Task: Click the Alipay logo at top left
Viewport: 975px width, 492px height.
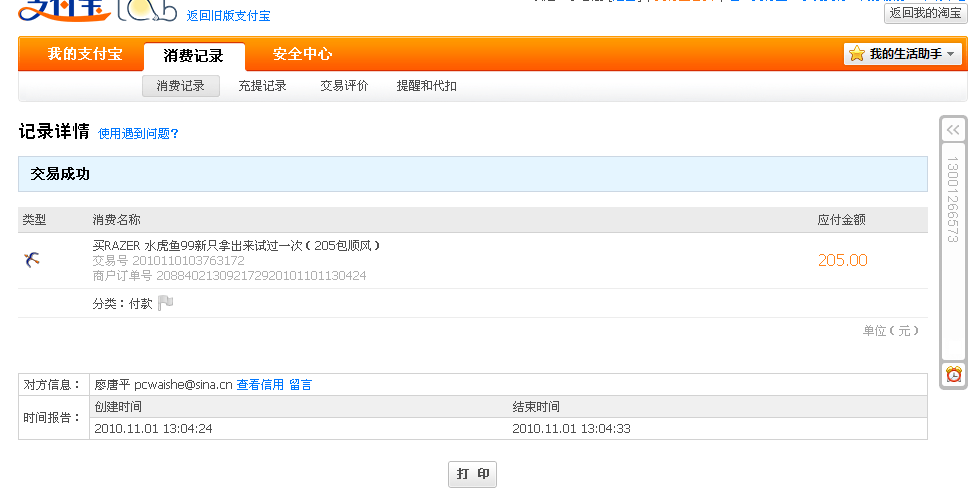Action: pos(60,10)
